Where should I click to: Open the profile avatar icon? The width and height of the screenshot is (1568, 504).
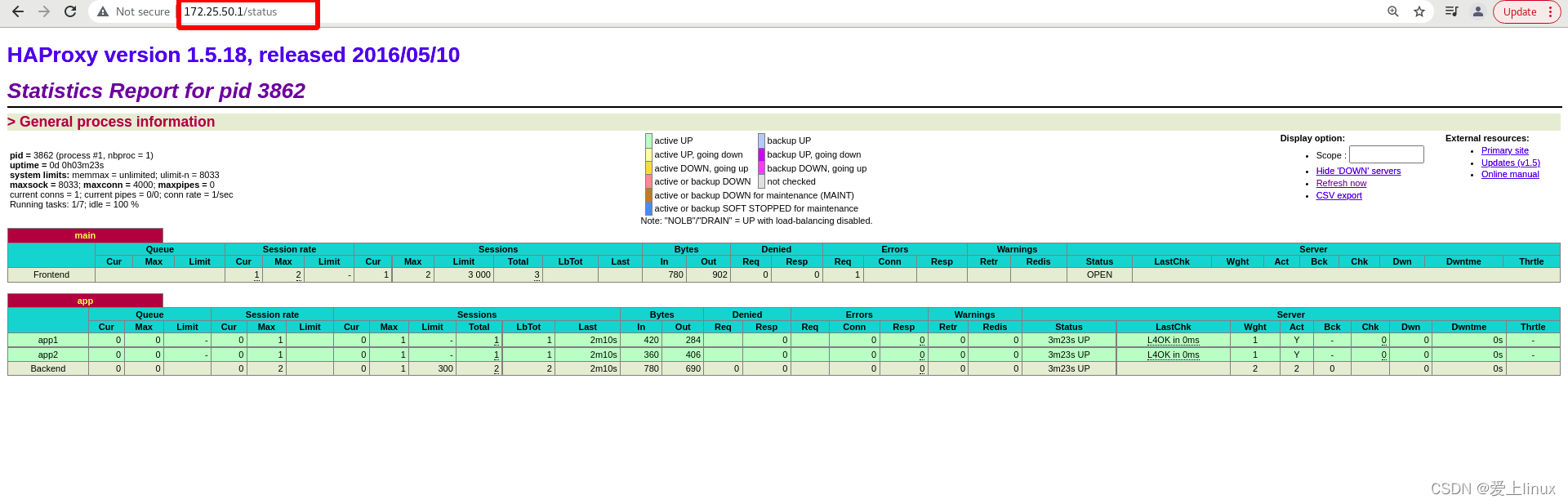pyautogui.click(x=1478, y=11)
